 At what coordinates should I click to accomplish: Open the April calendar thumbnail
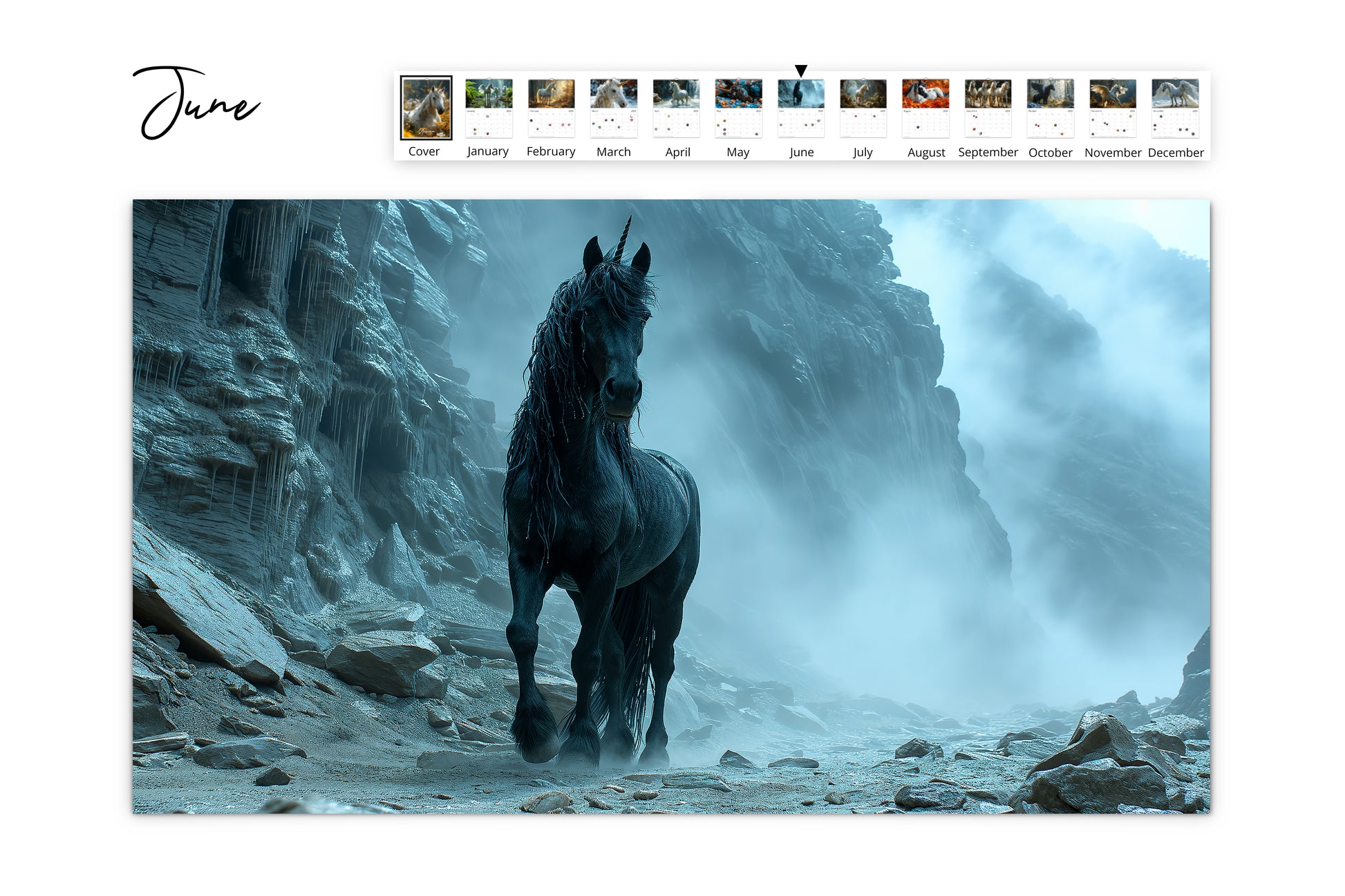[676, 108]
